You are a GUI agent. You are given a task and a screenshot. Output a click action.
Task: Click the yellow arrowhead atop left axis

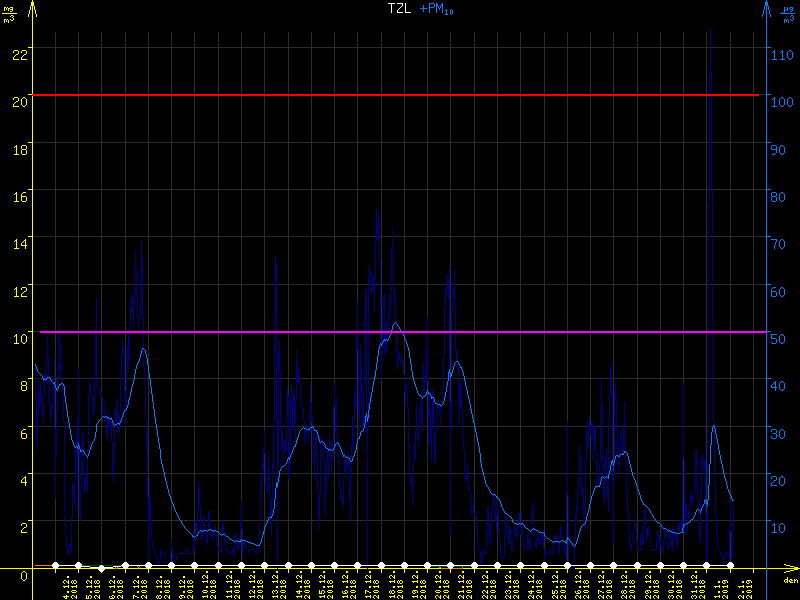pos(34,6)
